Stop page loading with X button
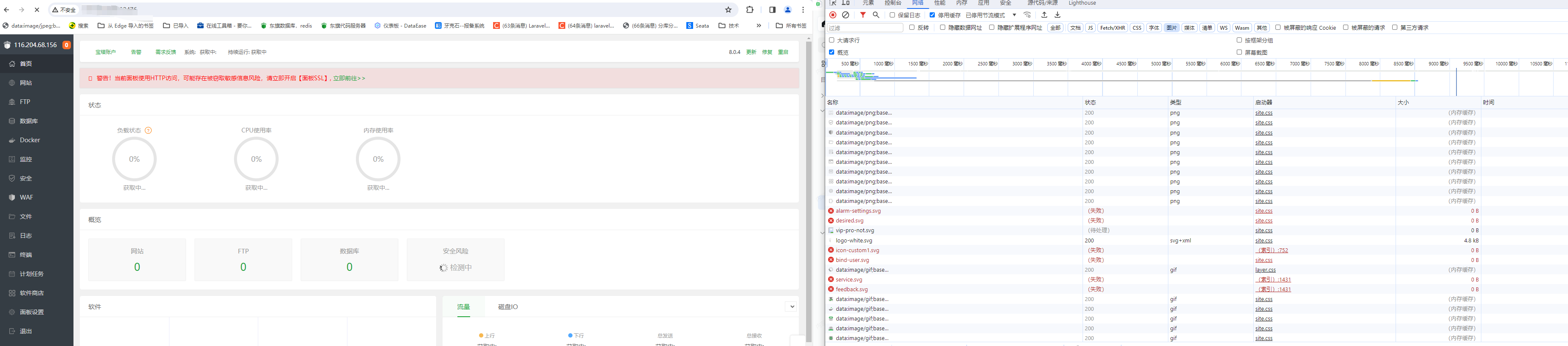The image size is (1568, 346). [x=37, y=10]
